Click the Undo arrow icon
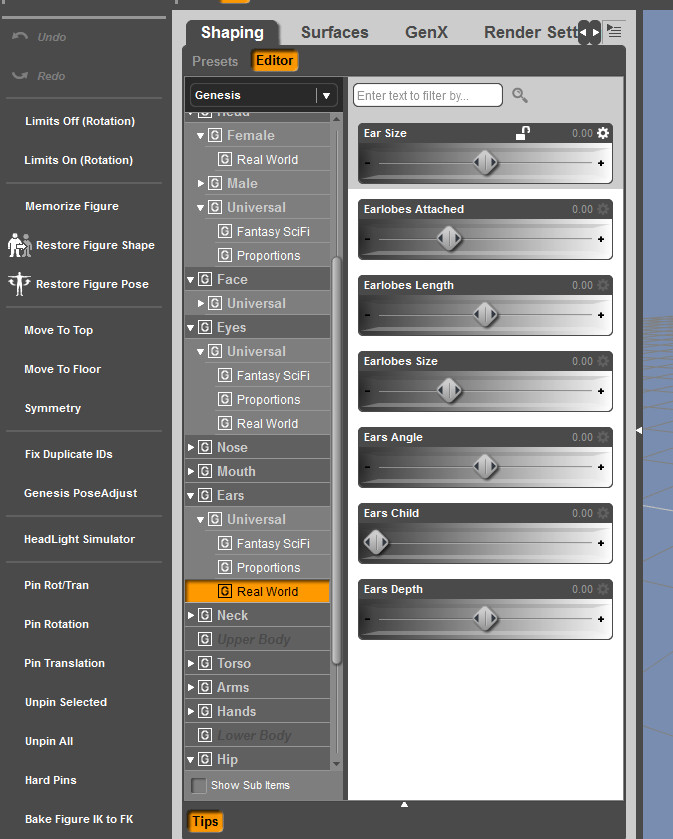Screen dimensions: 673x839 [20, 36]
